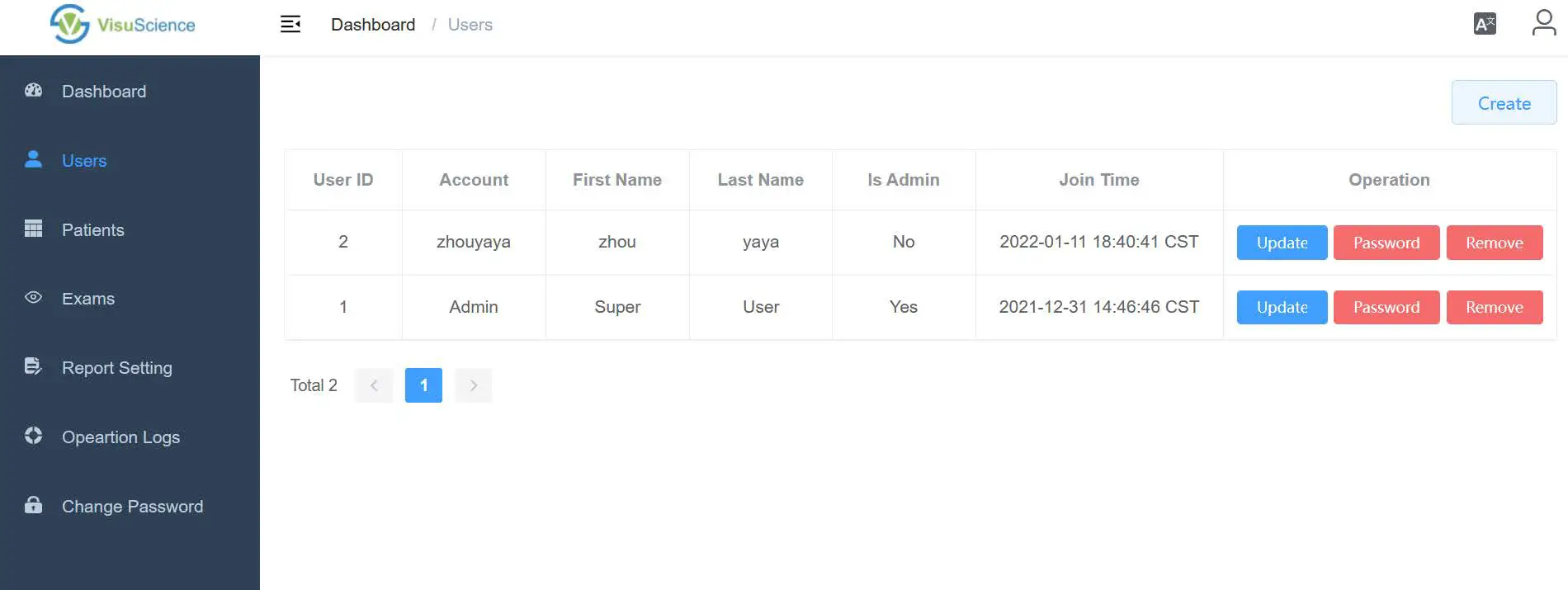Click the Opeartion Logs icon
The height and width of the screenshot is (590, 1568).
34,436
